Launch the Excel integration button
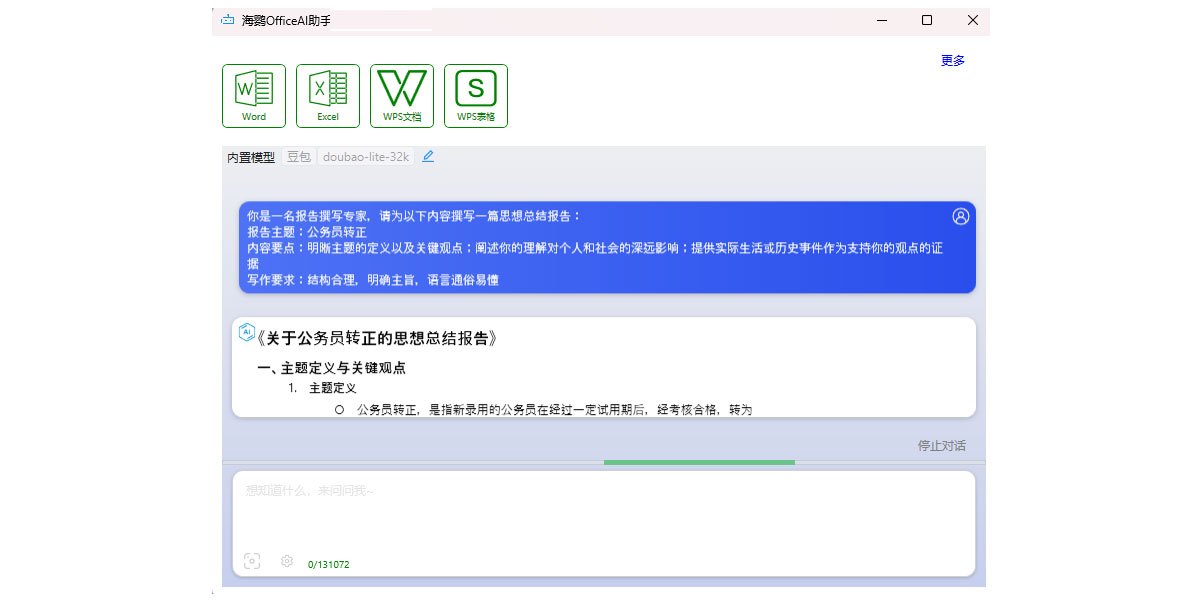1200x600 pixels. click(328, 96)
